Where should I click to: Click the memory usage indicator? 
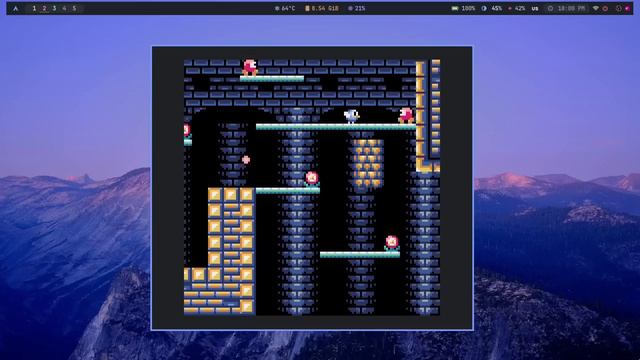322,8
